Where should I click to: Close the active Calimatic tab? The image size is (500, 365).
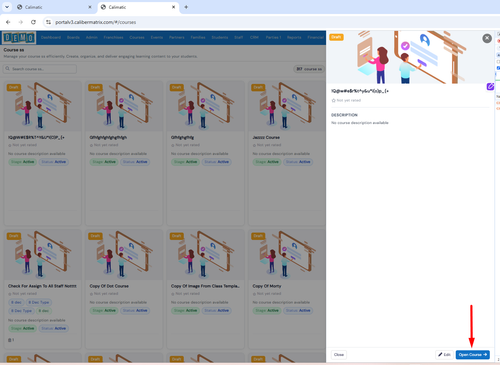173,7
